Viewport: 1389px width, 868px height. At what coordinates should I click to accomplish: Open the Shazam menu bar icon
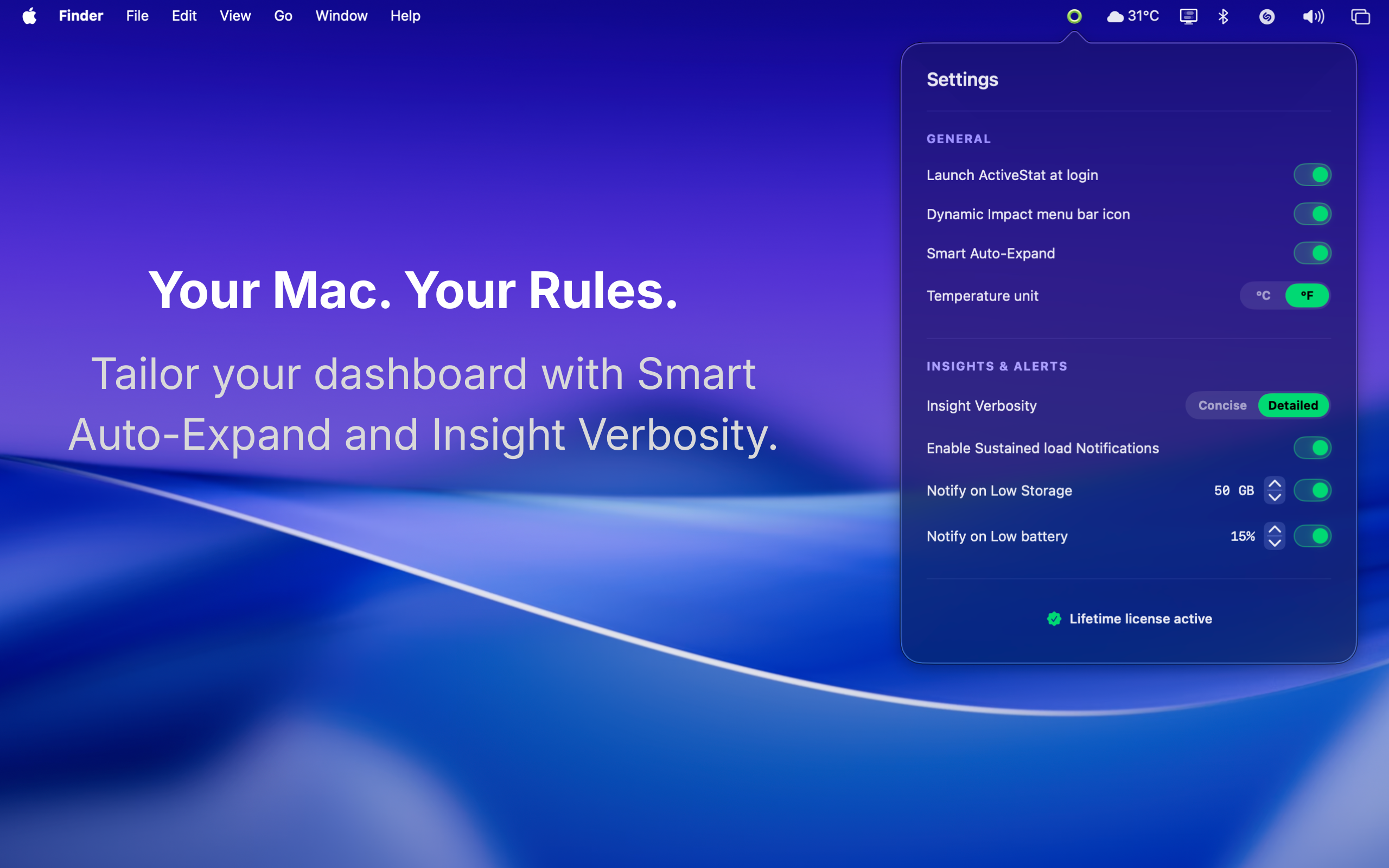pyautogui.click(x=1267, y=16)
